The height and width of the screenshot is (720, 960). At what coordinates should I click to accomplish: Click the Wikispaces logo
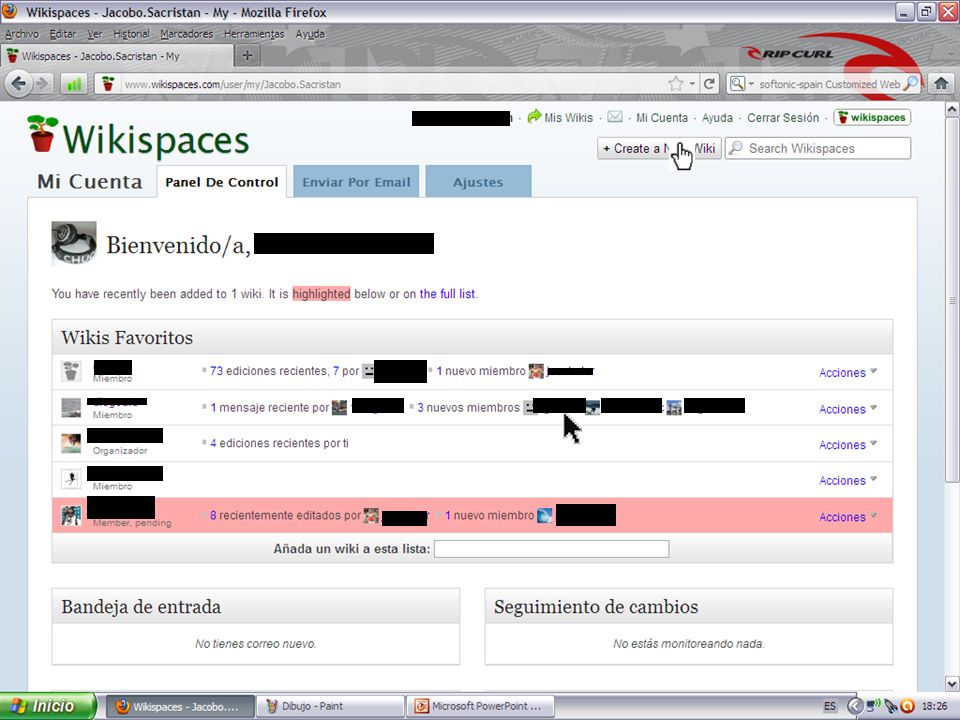[x=138, y=136]
